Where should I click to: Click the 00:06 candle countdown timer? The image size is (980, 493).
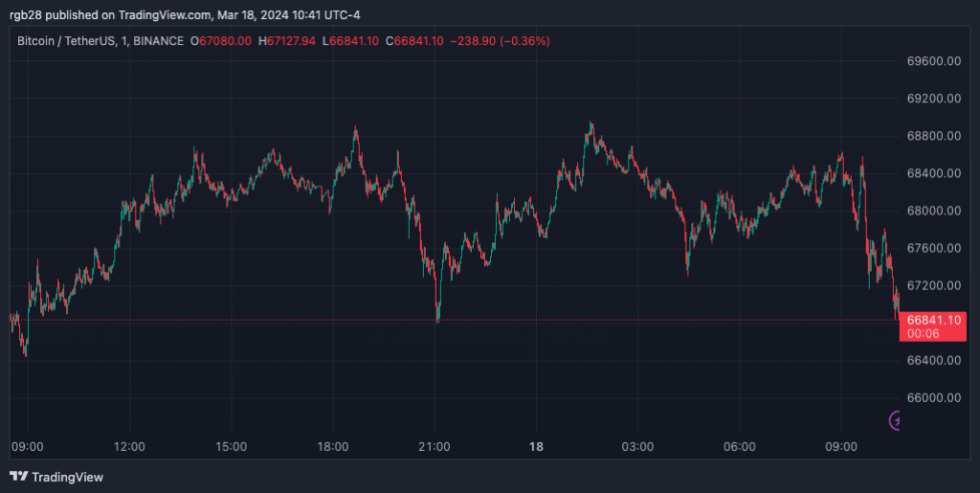coord(921,334)
